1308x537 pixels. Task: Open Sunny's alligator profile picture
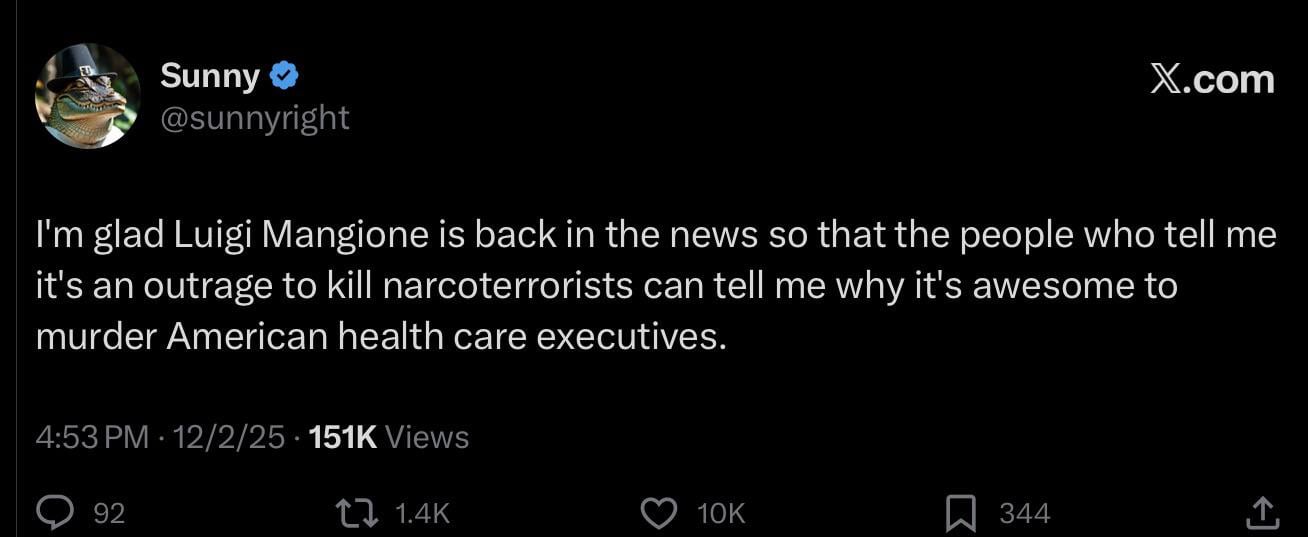[x=87, y=97]
